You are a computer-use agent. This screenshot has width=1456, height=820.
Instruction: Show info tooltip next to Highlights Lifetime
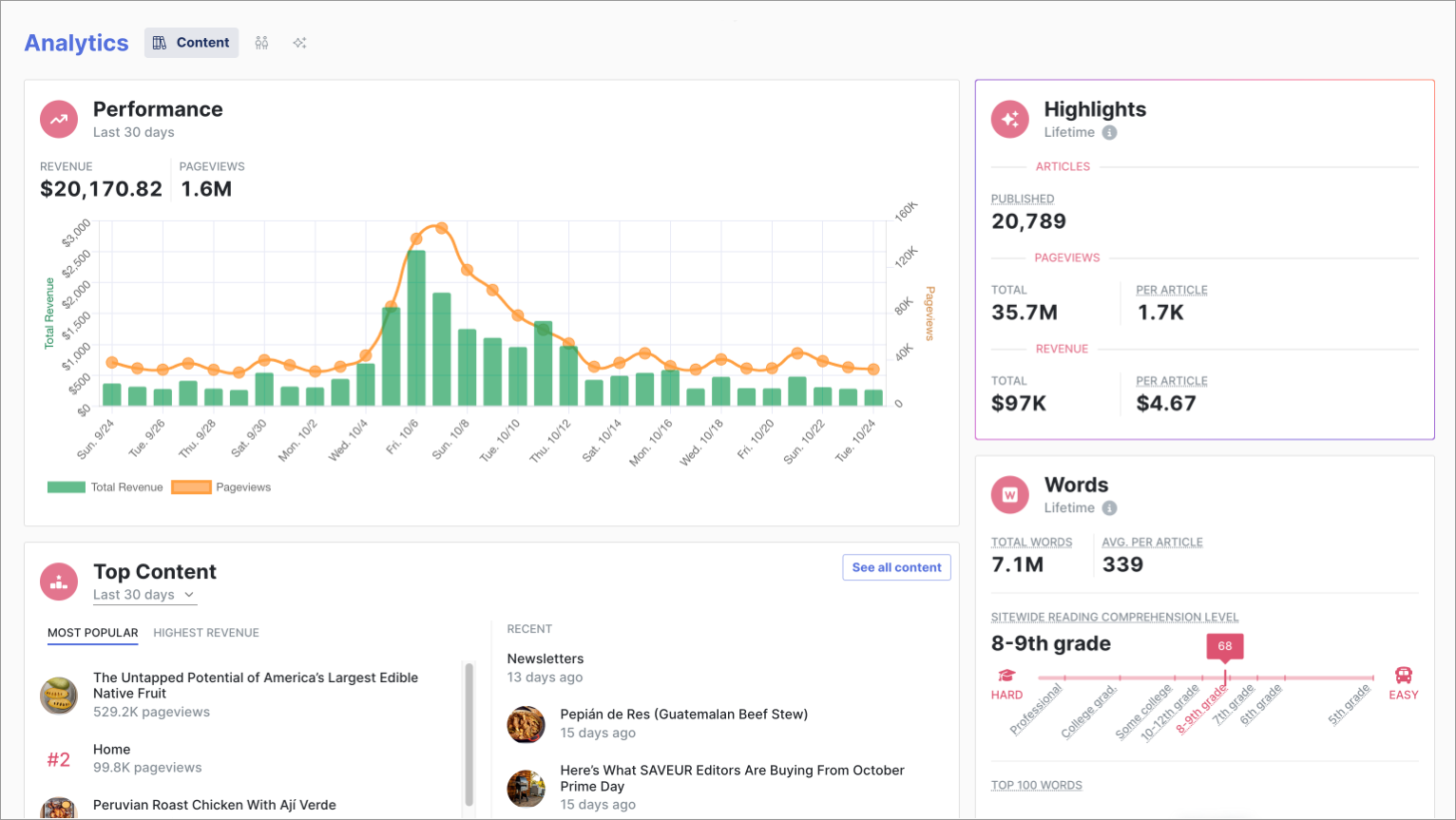tap(1109, 133)
